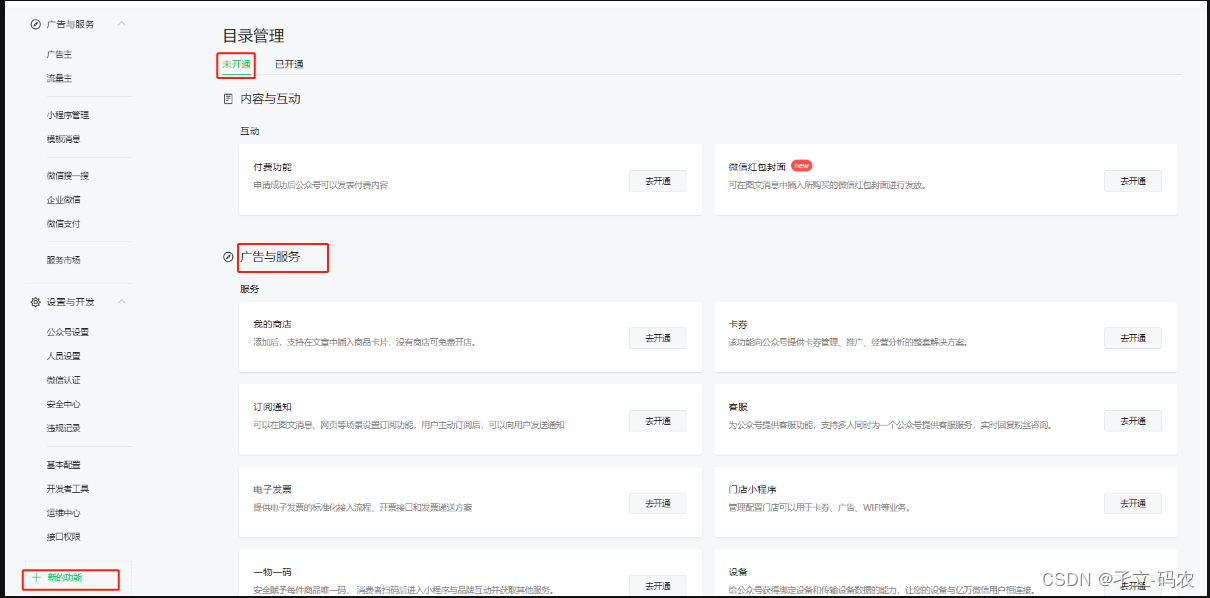Viewport: 1210px width, 598px height.
Task: Click the 设备 card title
Action: click(x=738, y=573)
